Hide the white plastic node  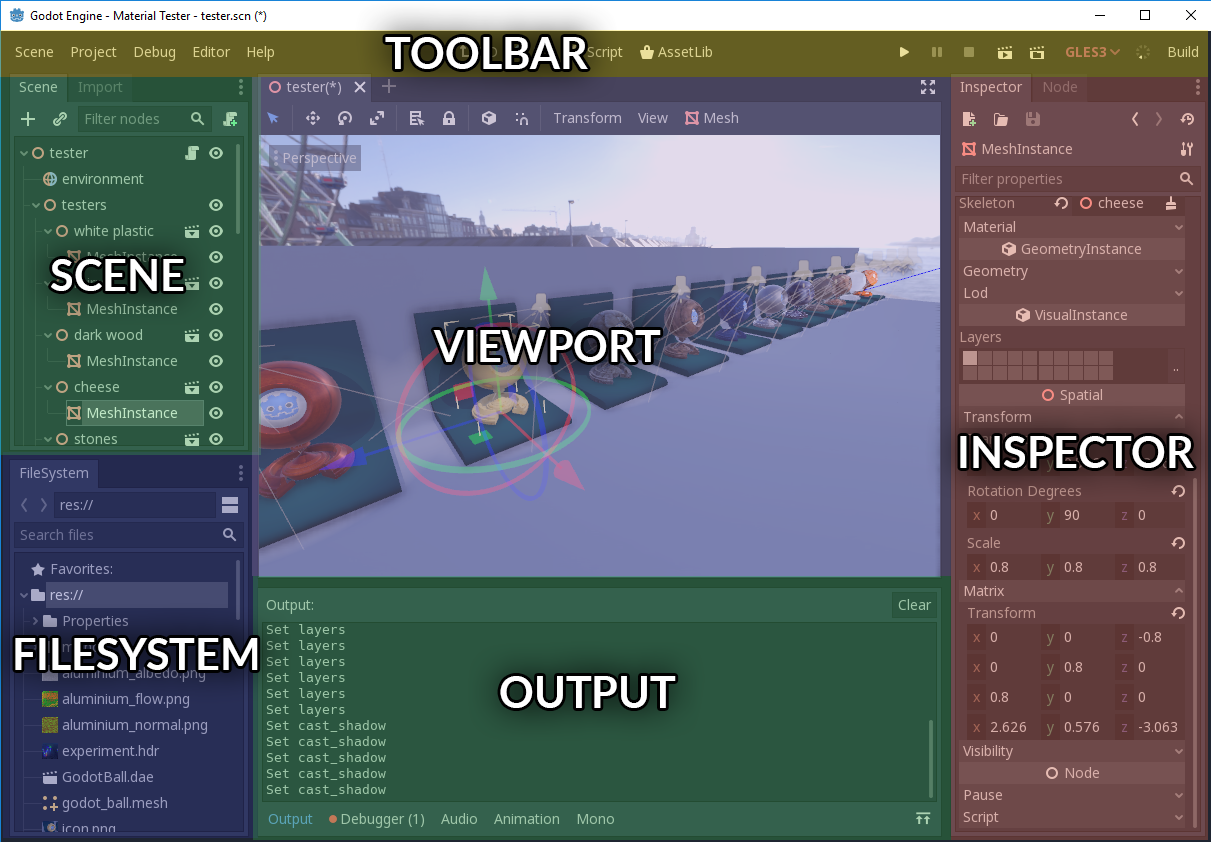tap(216, 231)
